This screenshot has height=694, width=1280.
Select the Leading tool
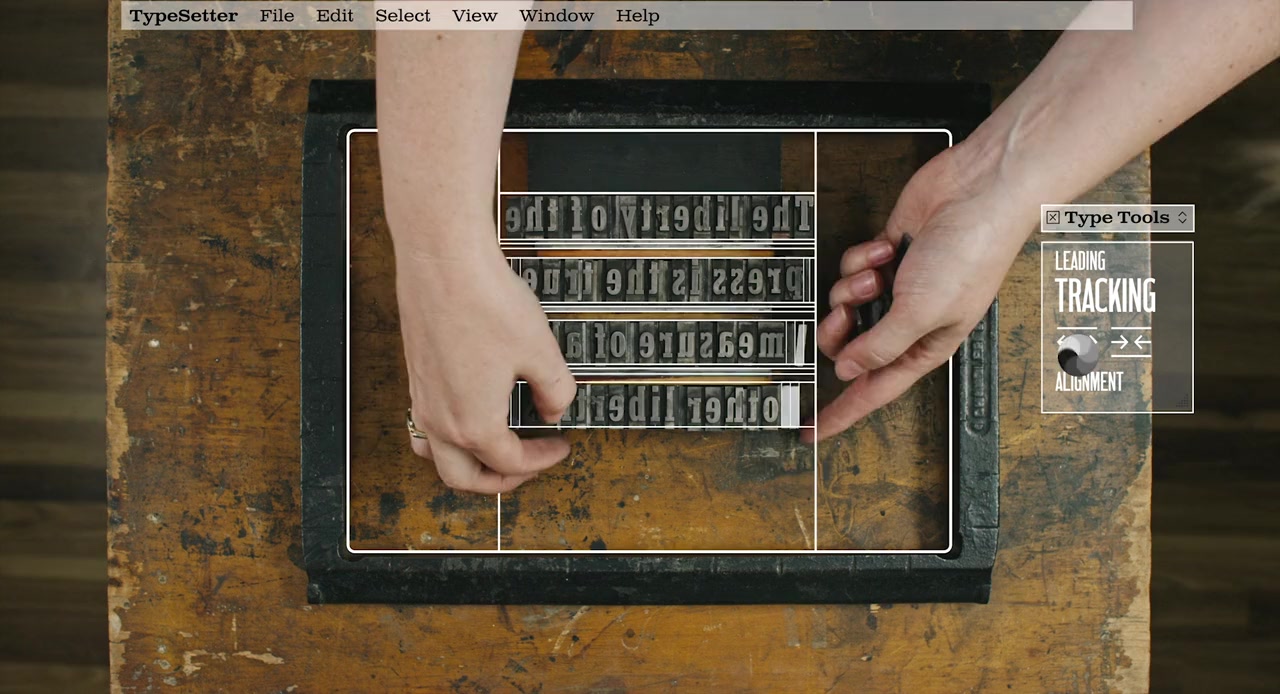tap(1080, 262)
